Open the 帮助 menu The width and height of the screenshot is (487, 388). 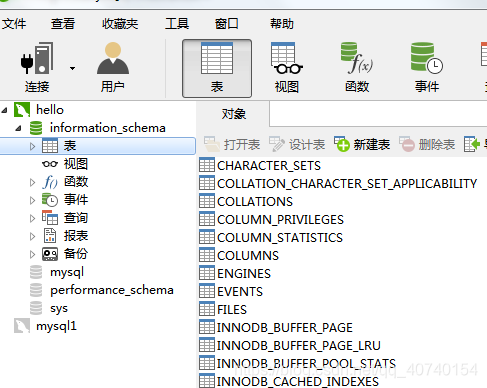[282, 24]
